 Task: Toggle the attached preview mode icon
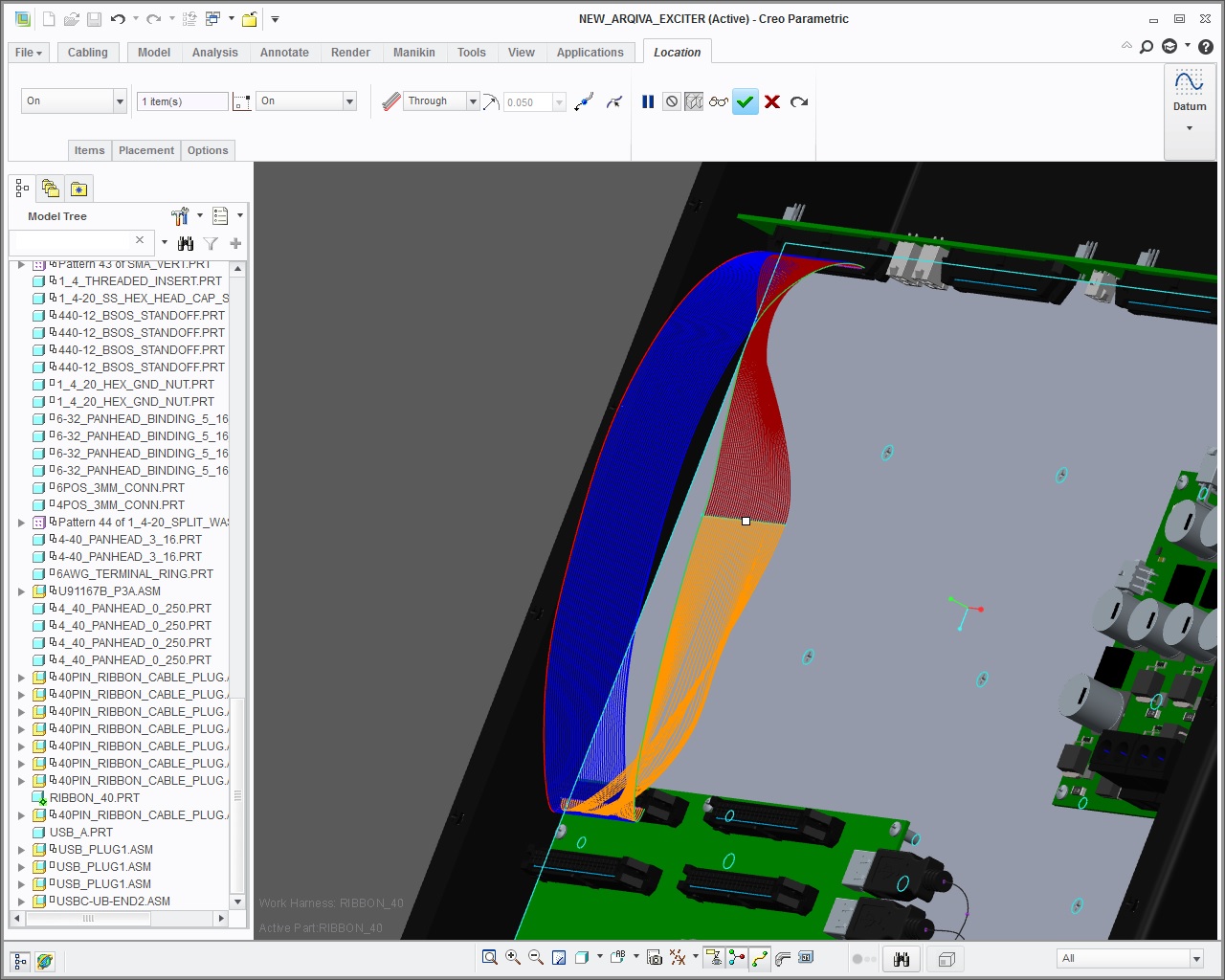point(694,101)
